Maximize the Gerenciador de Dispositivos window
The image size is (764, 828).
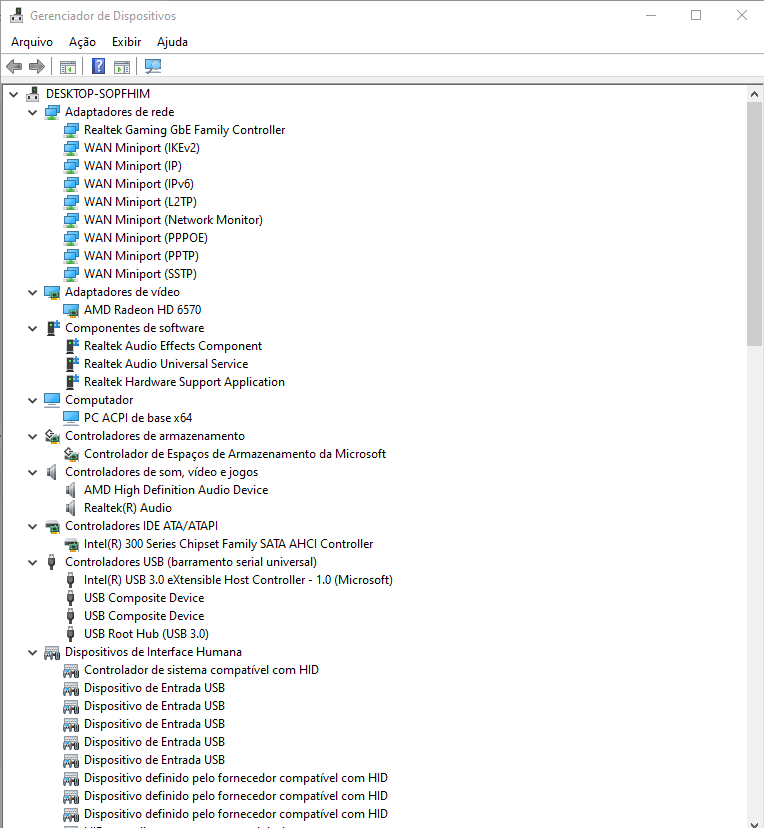coord(696,15)
